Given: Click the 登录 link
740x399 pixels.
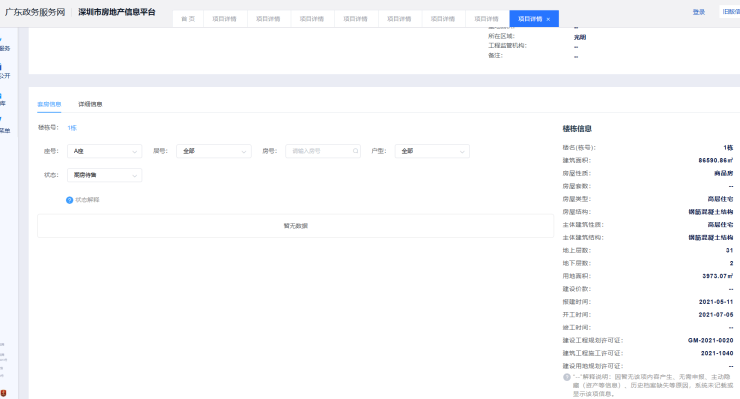Looking at the screenshot, I should (x=698, y=12).
